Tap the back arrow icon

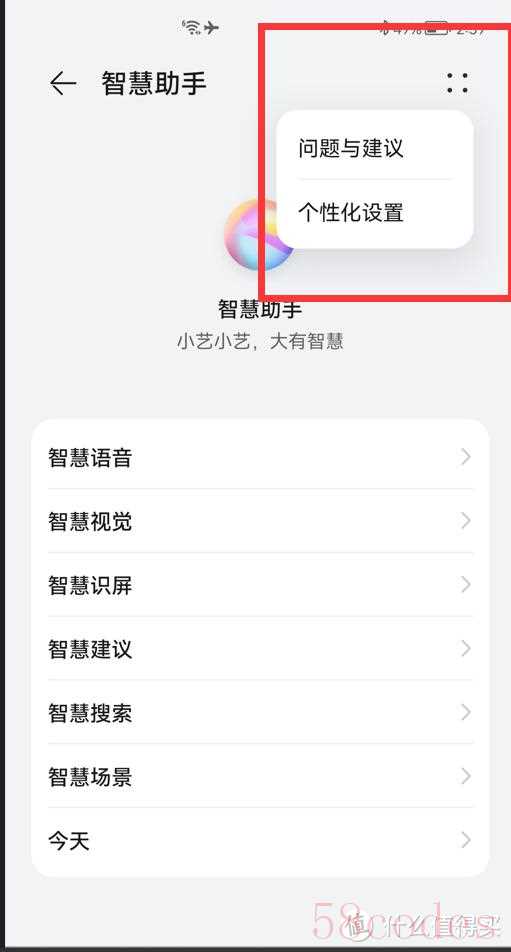click(x=63, y=84)
